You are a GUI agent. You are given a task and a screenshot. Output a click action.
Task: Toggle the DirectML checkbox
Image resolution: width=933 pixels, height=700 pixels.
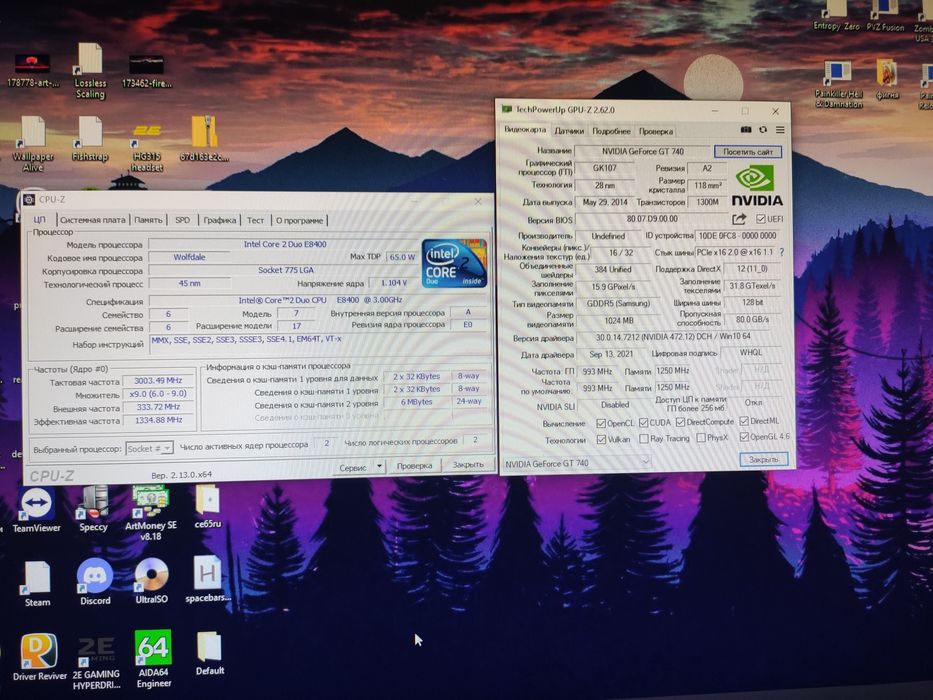tap(744, 421)
